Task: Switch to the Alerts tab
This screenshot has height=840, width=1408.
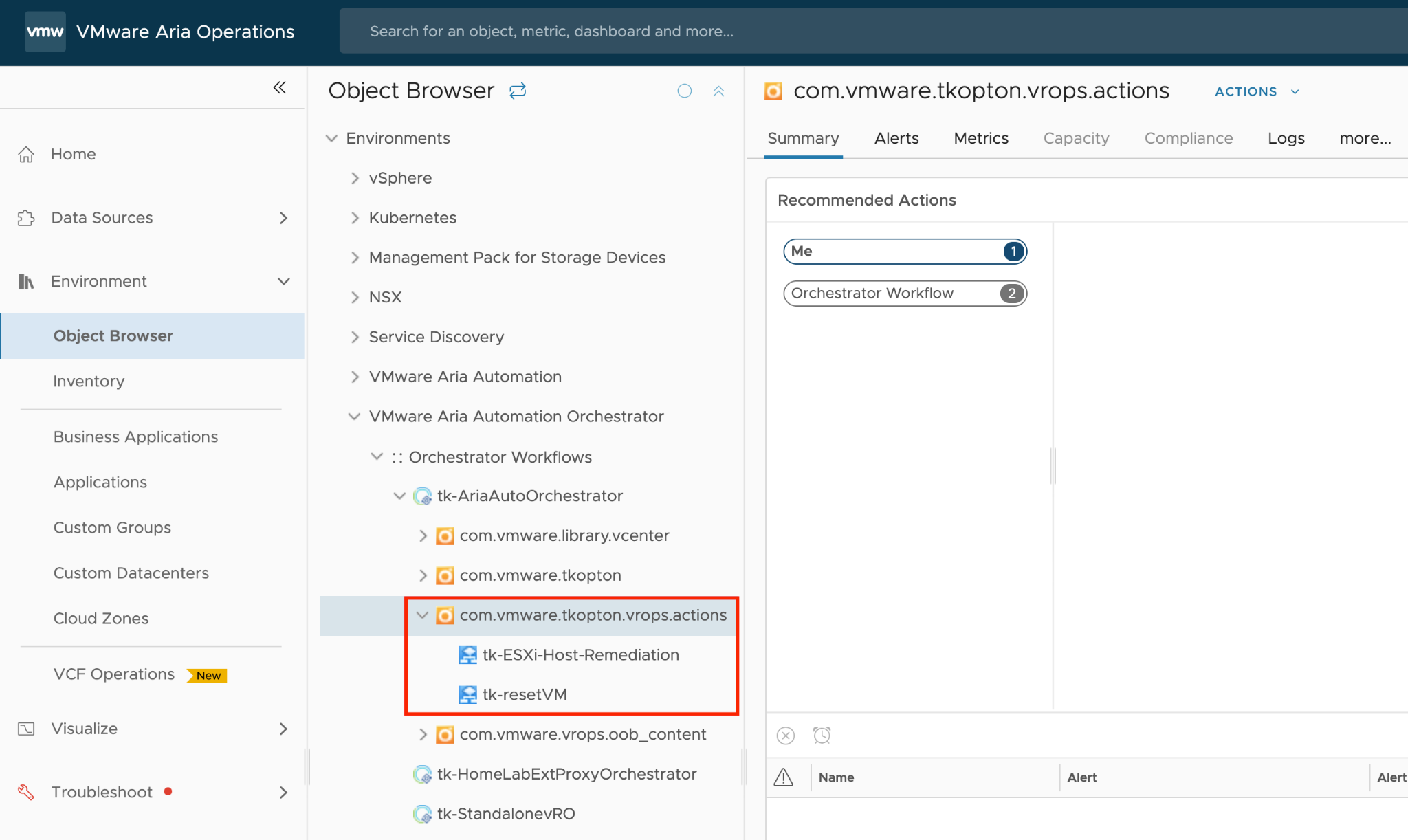Action: [896, 138]
